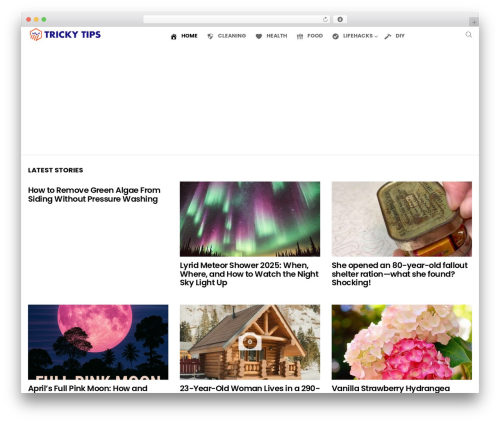
Task: Open the Green Algae From Siding article
Action: pyautogui.click(x=94, y=195)
